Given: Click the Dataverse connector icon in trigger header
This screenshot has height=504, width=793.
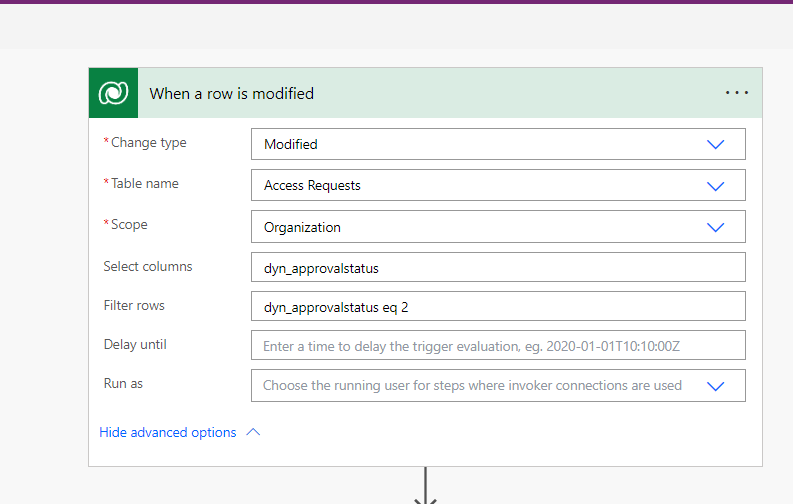Looking at the screenshot, I should [x=112, y=93].
